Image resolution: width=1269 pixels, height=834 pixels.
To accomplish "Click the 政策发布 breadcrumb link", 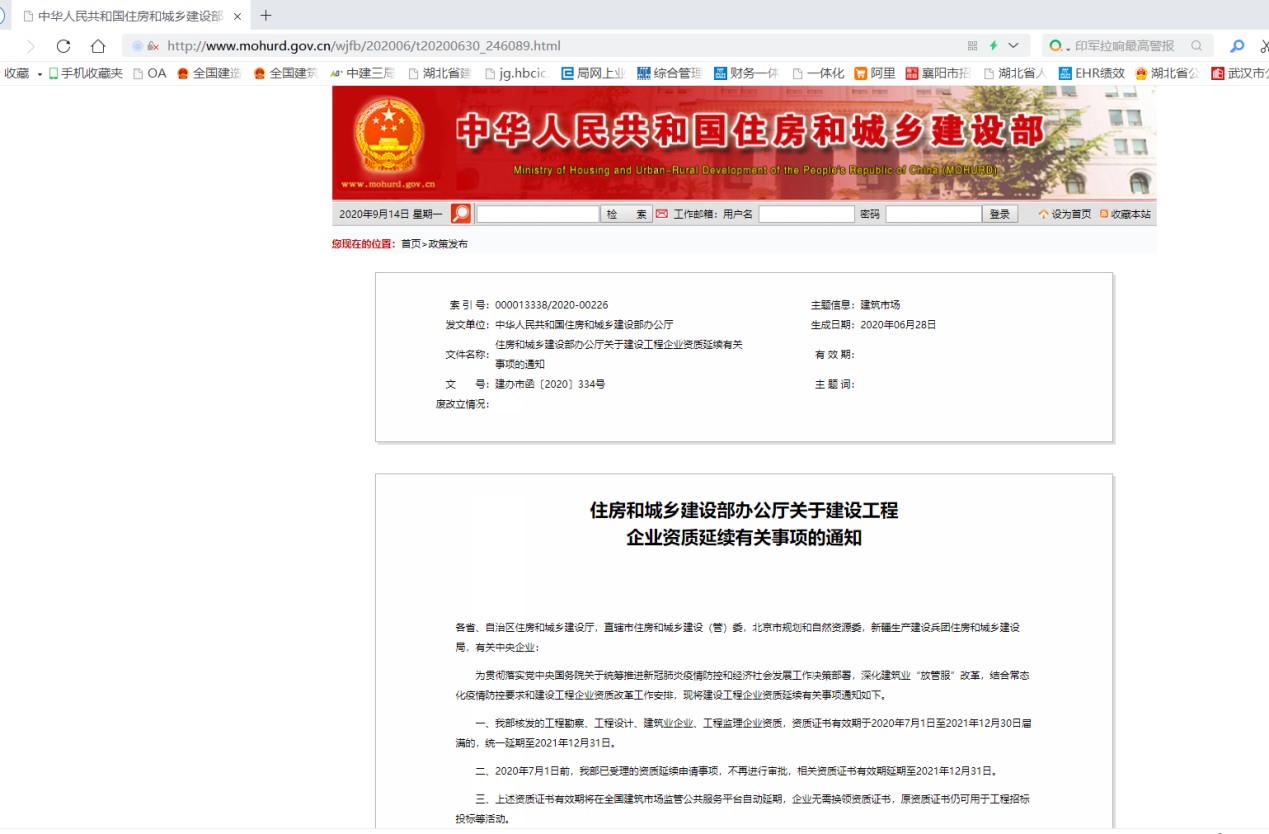I will [448, 244].
